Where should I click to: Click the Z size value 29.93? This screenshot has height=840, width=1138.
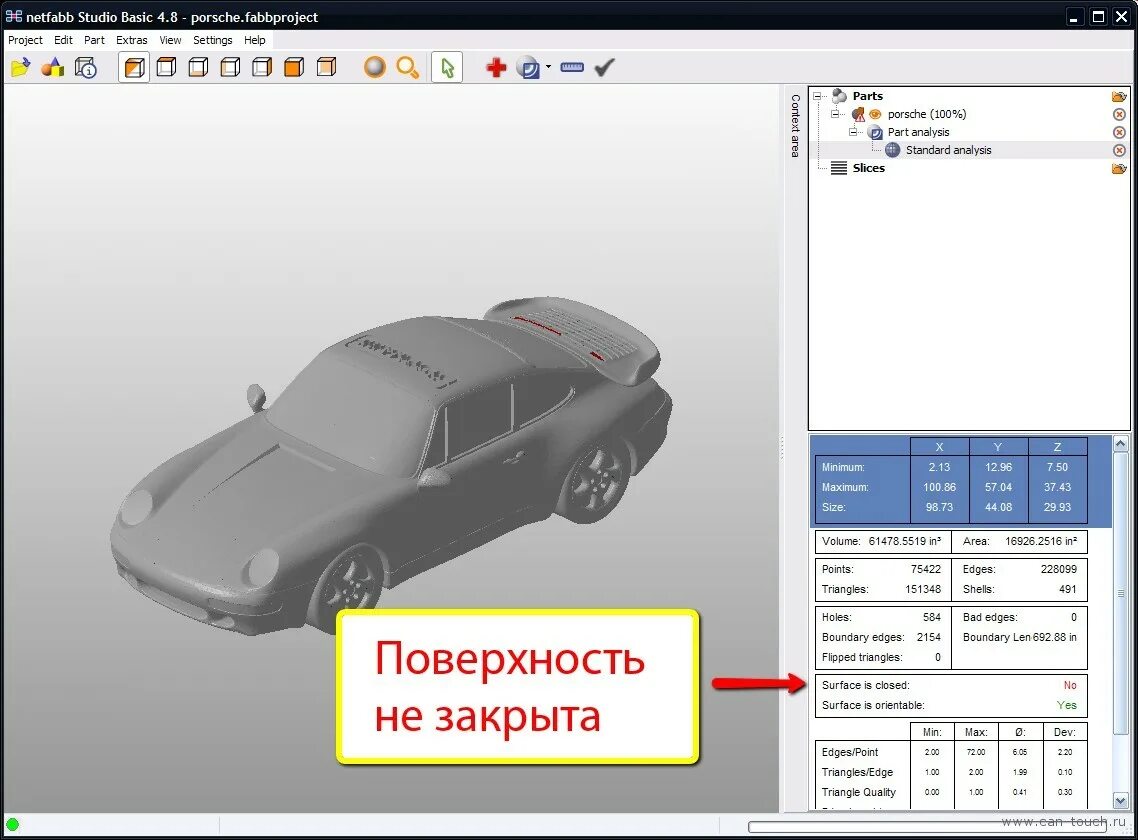(x=1057, y=507)
